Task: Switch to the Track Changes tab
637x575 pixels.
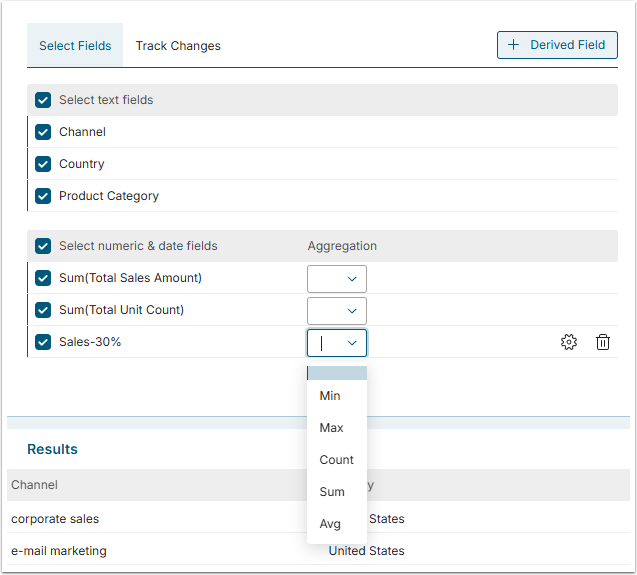Action: (x=178, y=46)
